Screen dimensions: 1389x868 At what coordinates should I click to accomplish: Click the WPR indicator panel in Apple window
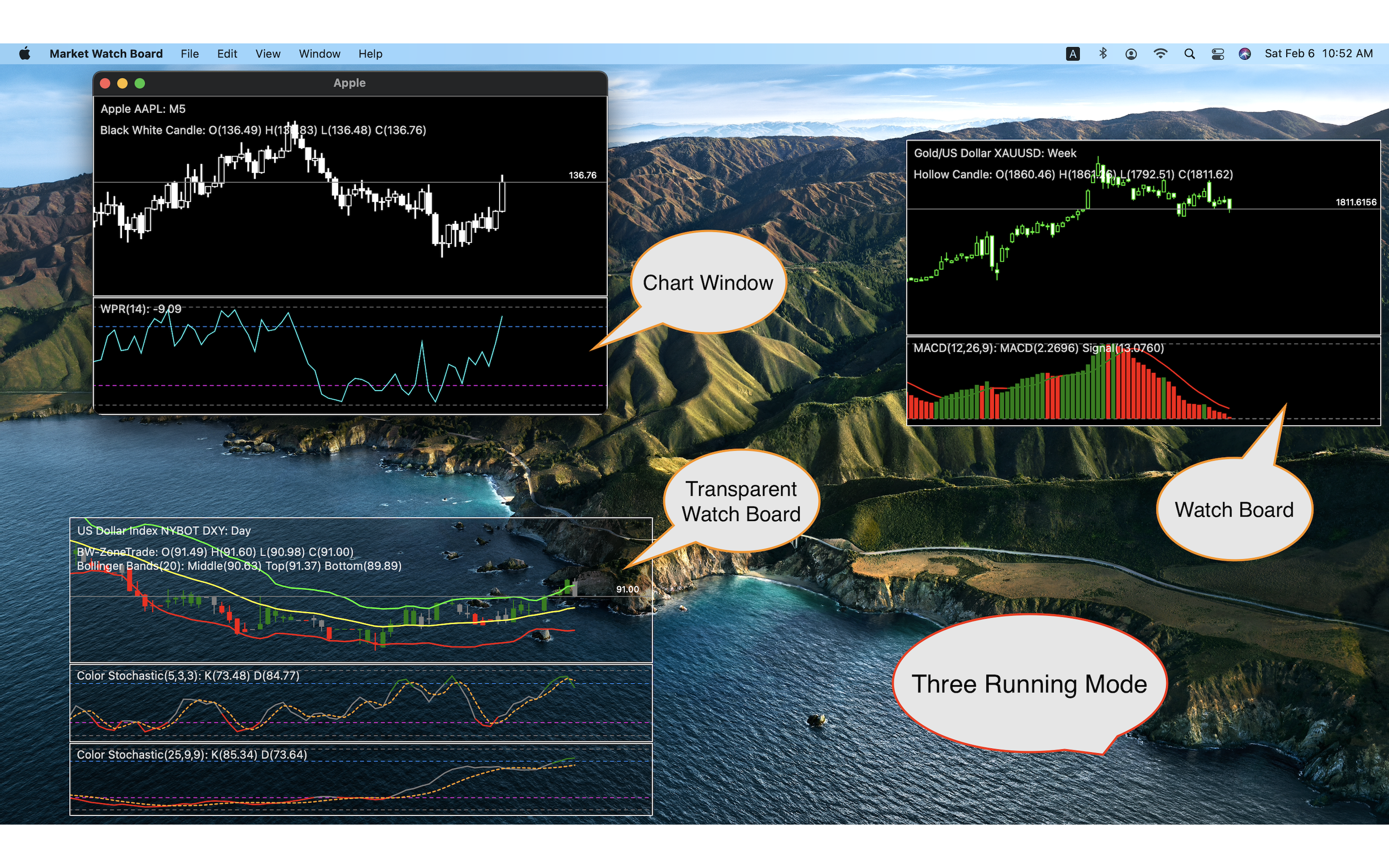350,355
